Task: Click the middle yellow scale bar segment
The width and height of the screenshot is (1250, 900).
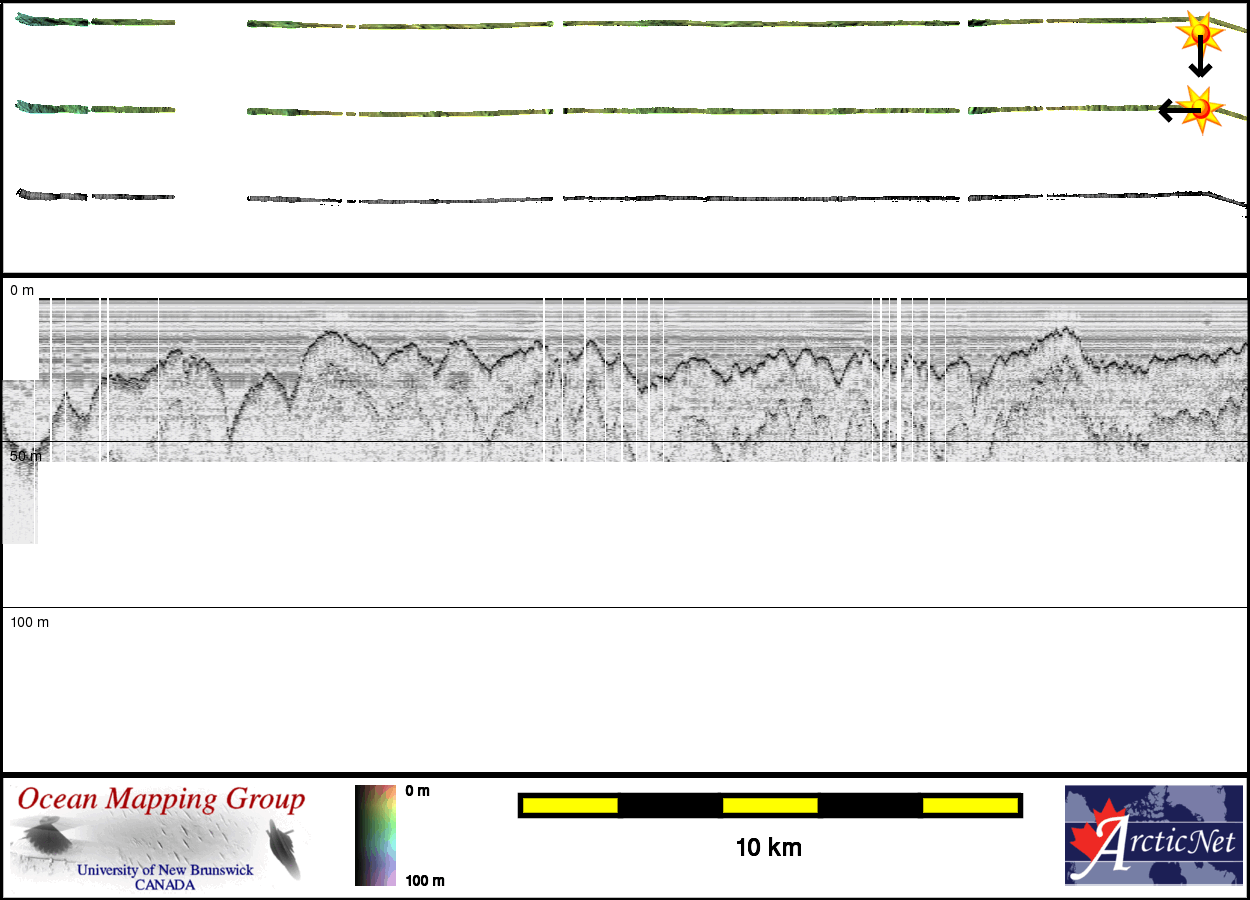Action: point(770,805)
